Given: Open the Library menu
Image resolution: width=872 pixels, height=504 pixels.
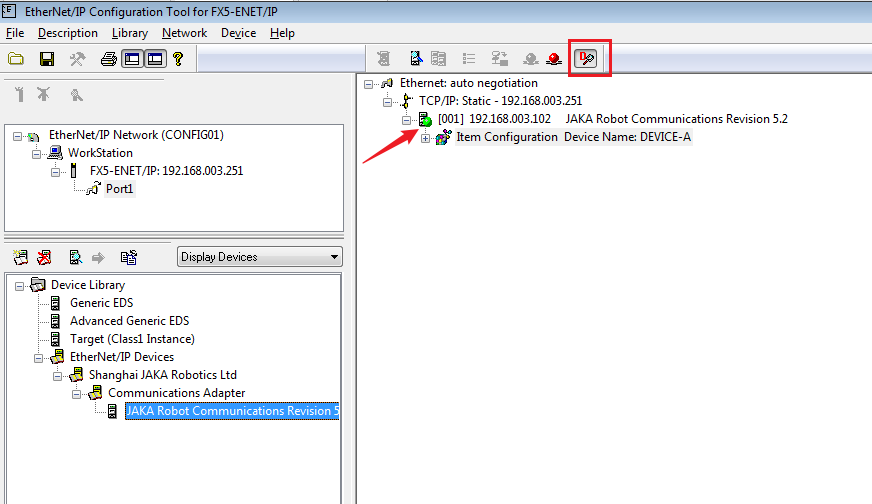Looking at the screenshot, I should pos(130,33).
